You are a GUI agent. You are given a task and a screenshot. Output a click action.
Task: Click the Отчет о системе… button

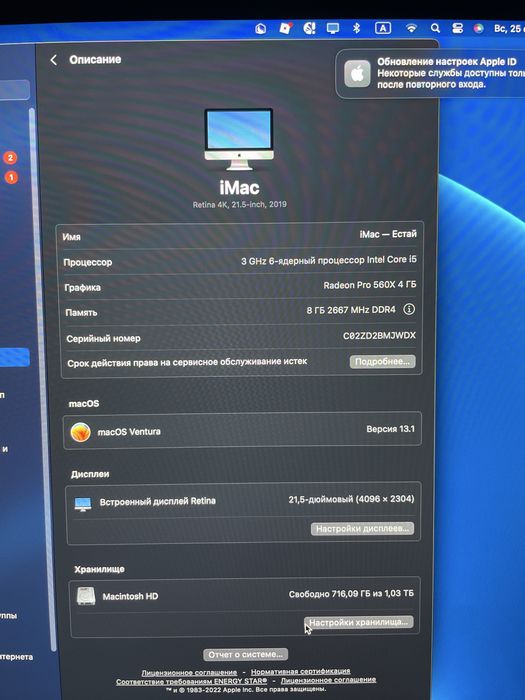click(246, 654)
